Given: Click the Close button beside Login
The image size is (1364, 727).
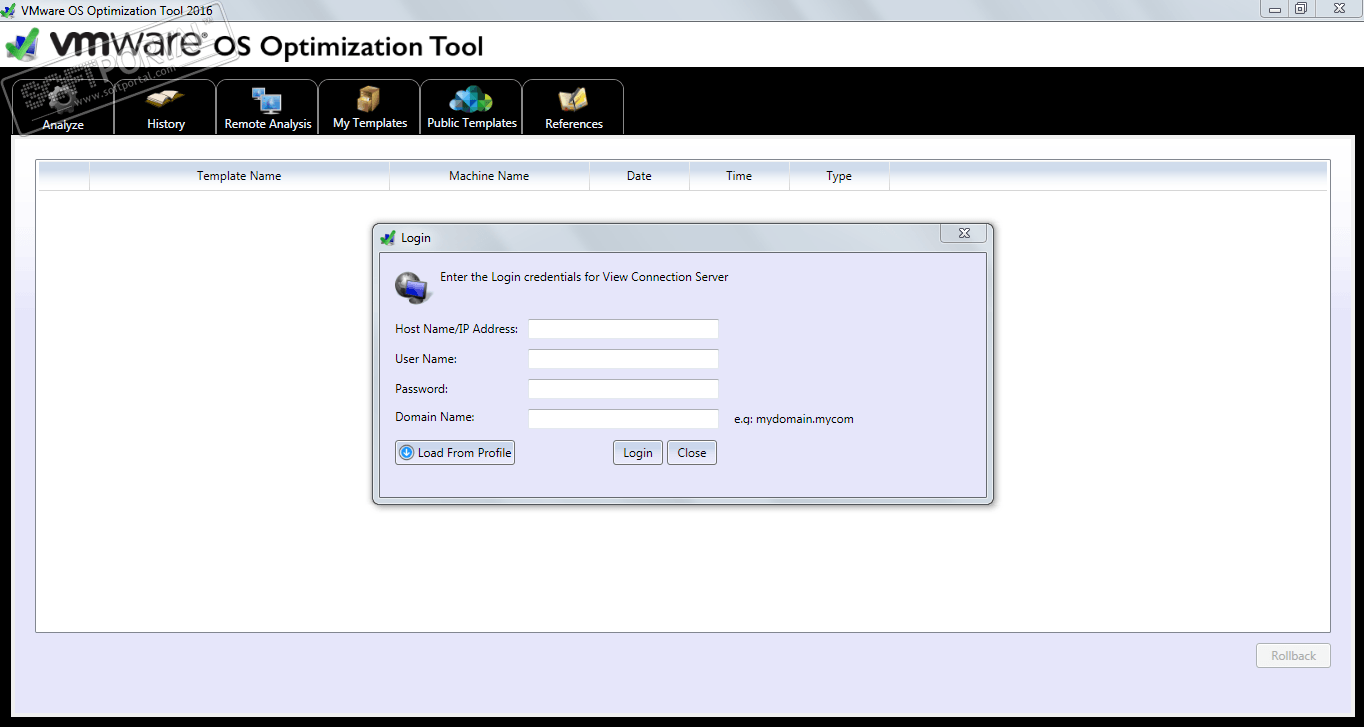Looking at the screenshot, I should point(692,453).
